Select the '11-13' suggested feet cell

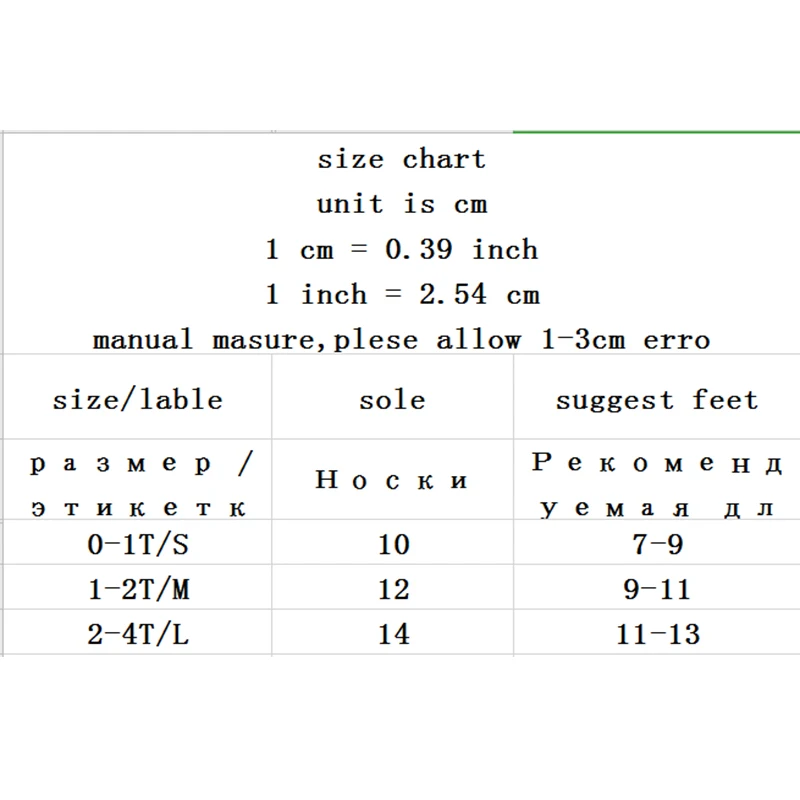pos(657,634)
